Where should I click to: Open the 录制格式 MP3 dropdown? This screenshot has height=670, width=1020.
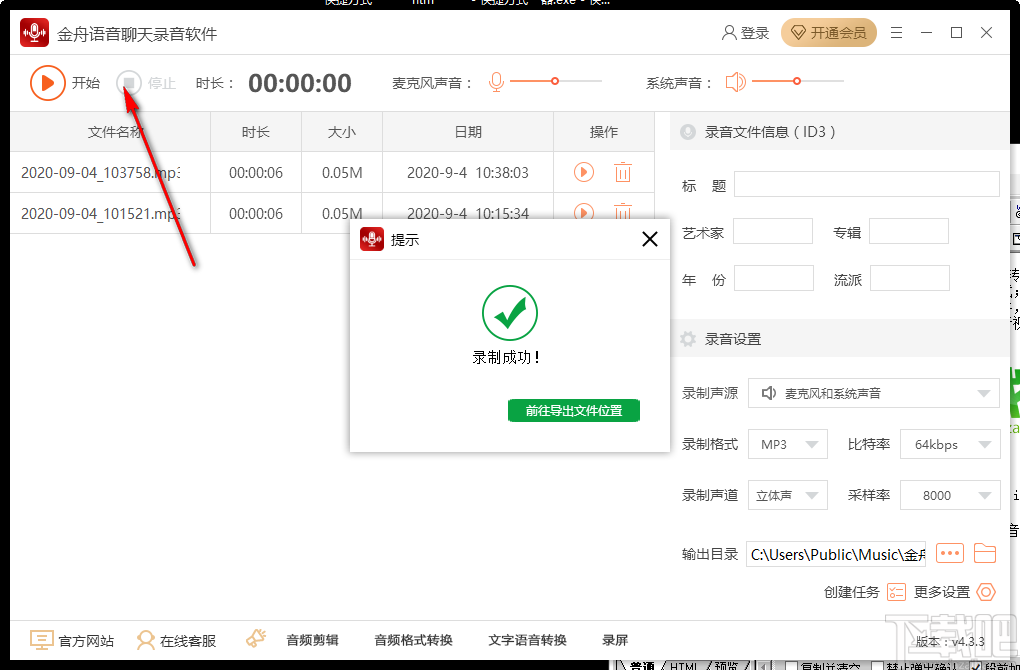(x=788, y=443)
